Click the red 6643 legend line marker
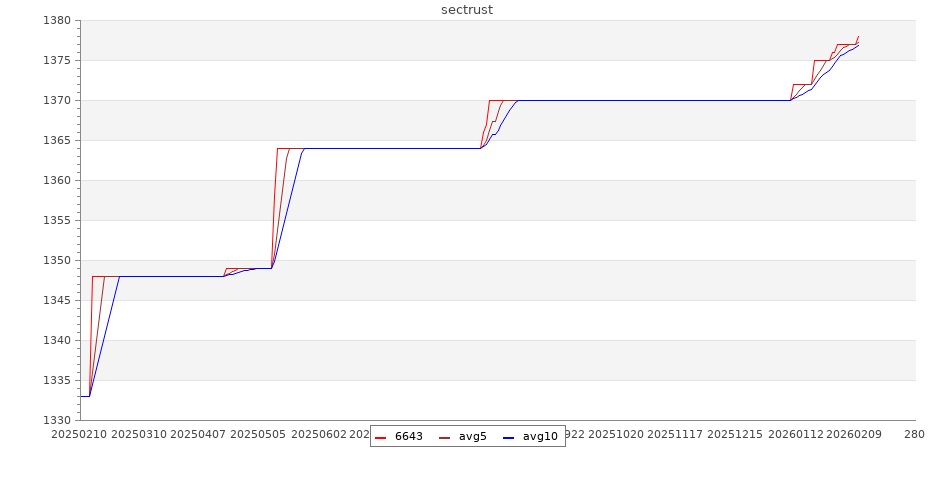This screenshot has width=935, height=500. click(380, 437)
